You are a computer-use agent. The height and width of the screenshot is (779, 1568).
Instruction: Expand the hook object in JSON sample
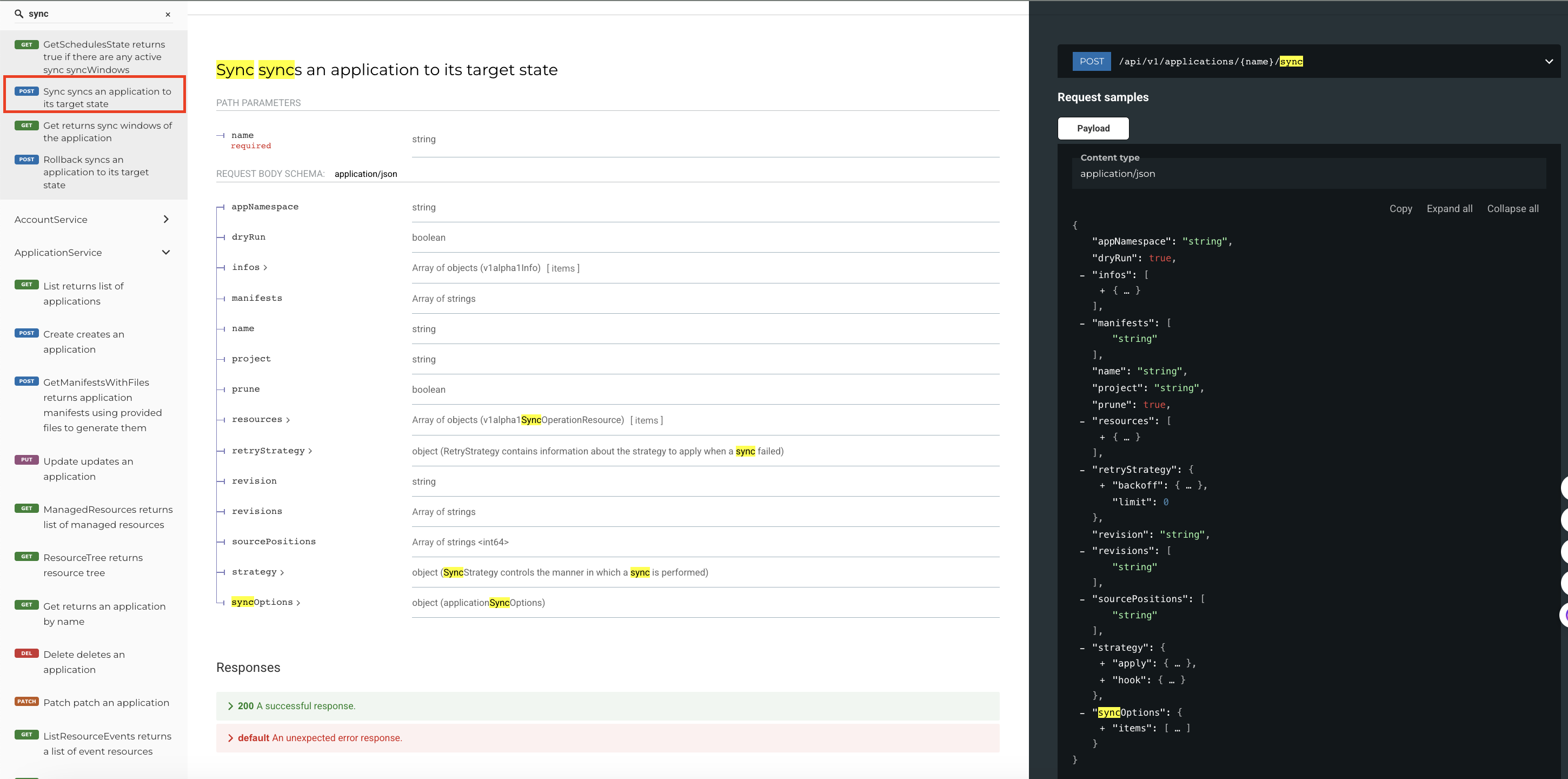(x=1102, y=681)
